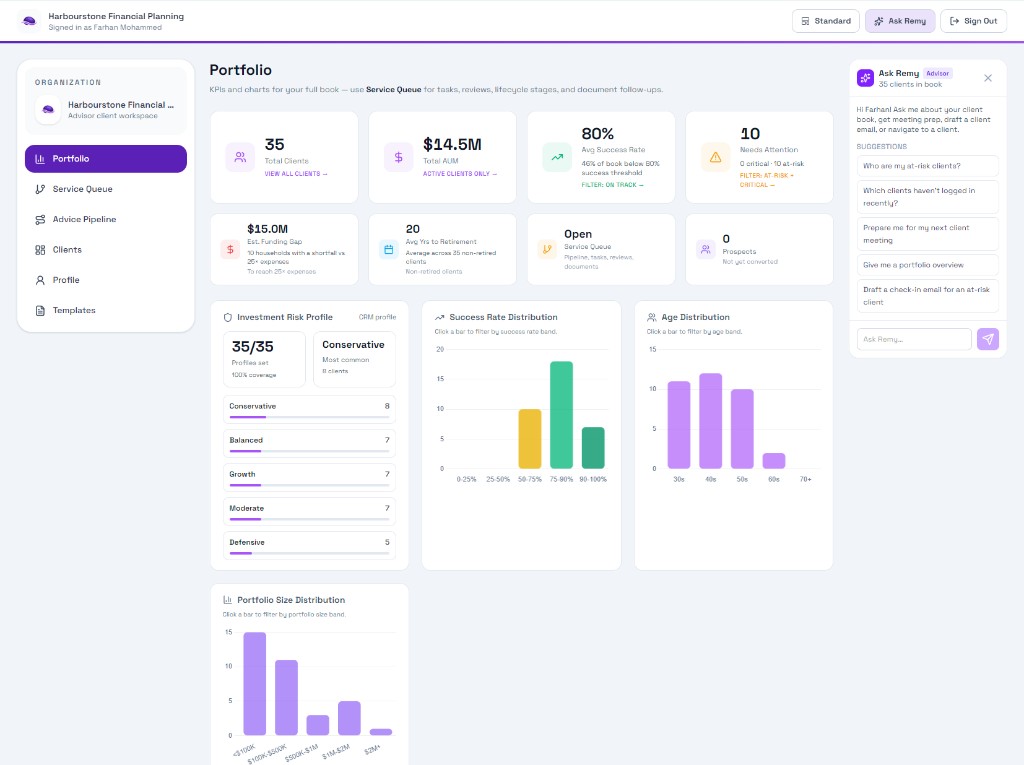Filter by the 90-100% dark green bar
The image size is (1024, 765).
coord(593,448)
